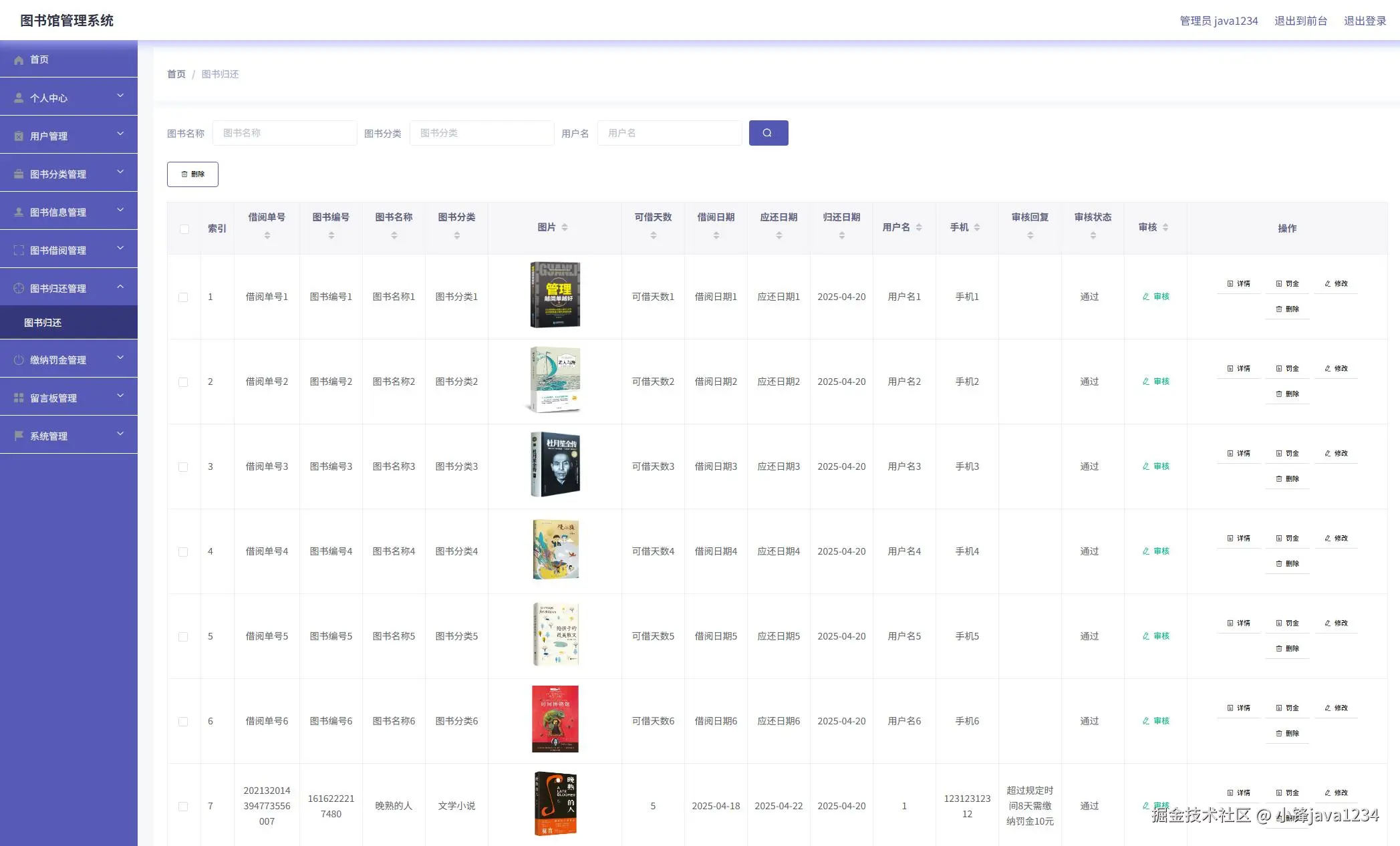
Task: Click 删除 button above the table
Action: [192, 174]
